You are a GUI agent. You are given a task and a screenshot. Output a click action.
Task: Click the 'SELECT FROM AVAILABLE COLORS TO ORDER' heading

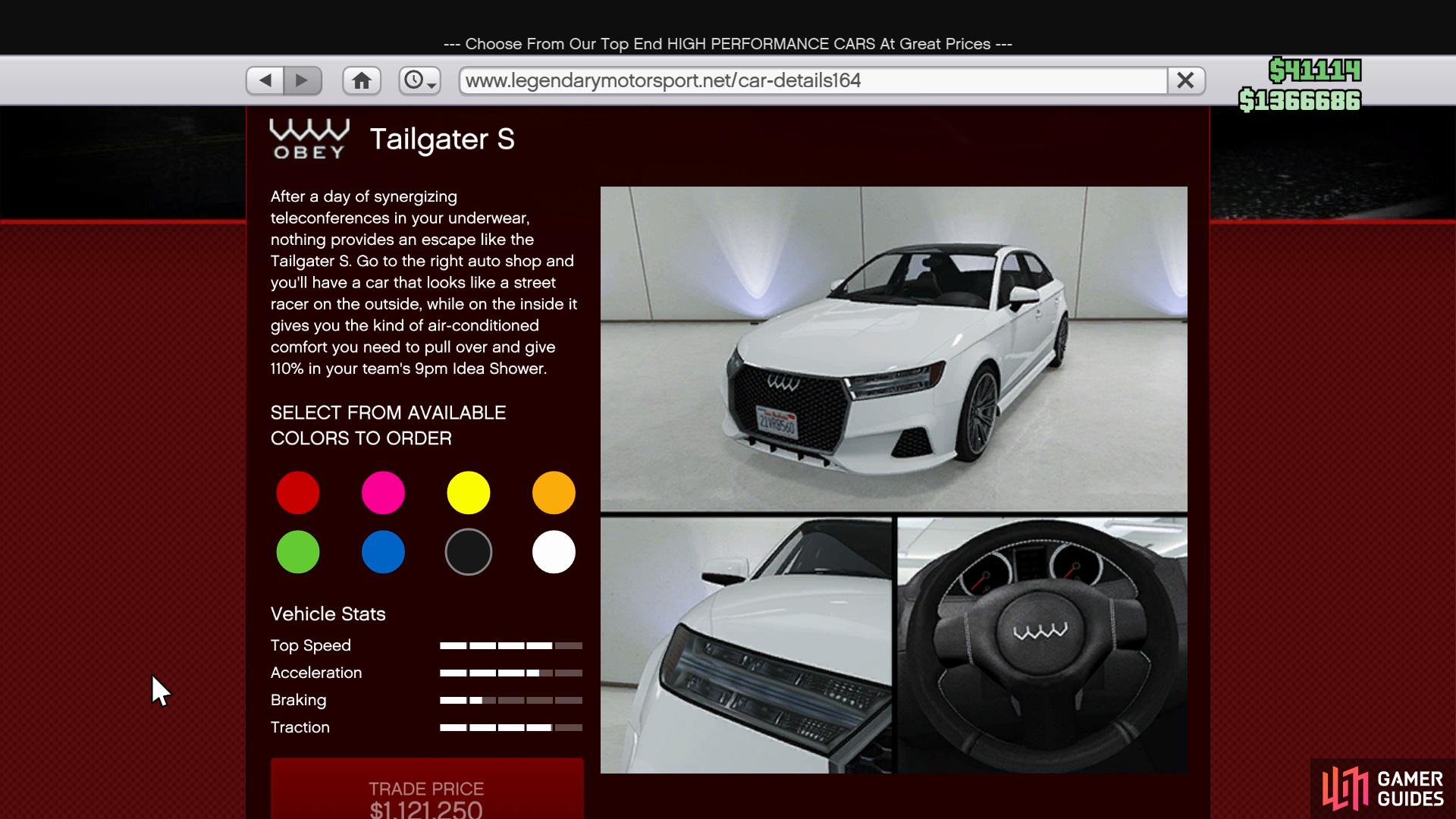click(x=388, y=425)
